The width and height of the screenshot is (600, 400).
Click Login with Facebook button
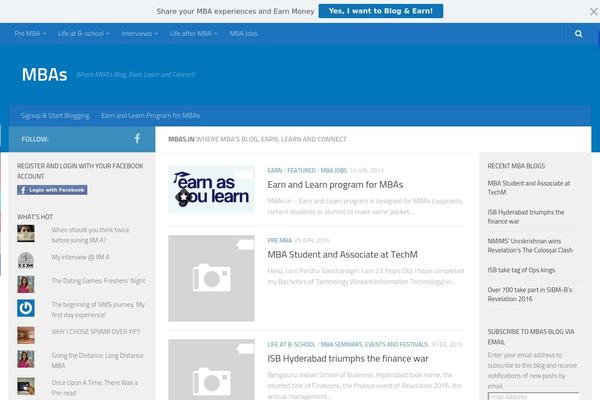(x=52, y=190)
